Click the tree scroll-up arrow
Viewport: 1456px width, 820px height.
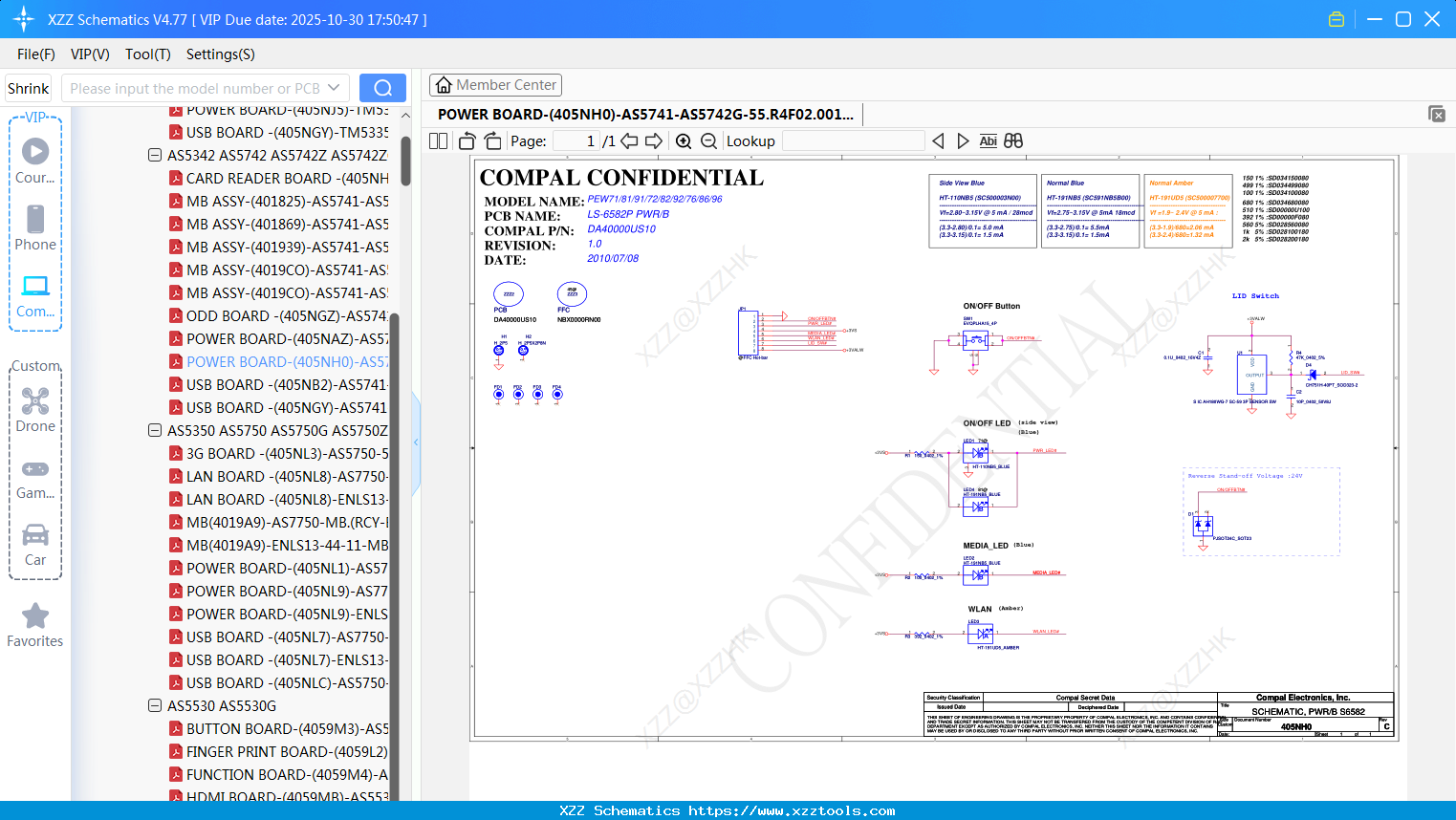tap(405, 115)
